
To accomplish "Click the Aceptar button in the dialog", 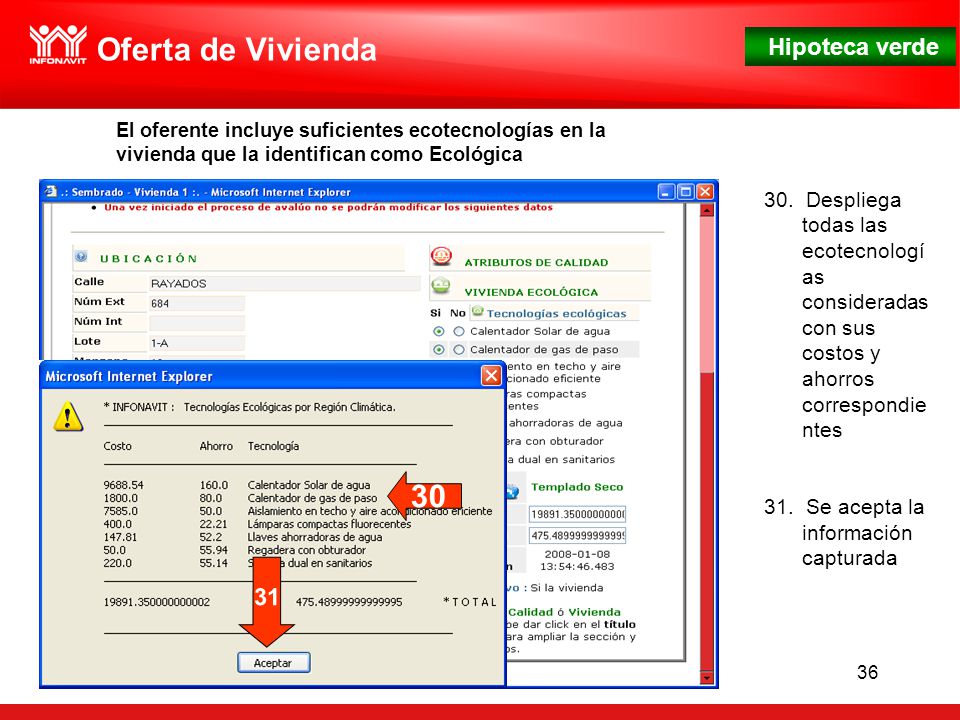I will pyautogui.click(x=274, y=662).
